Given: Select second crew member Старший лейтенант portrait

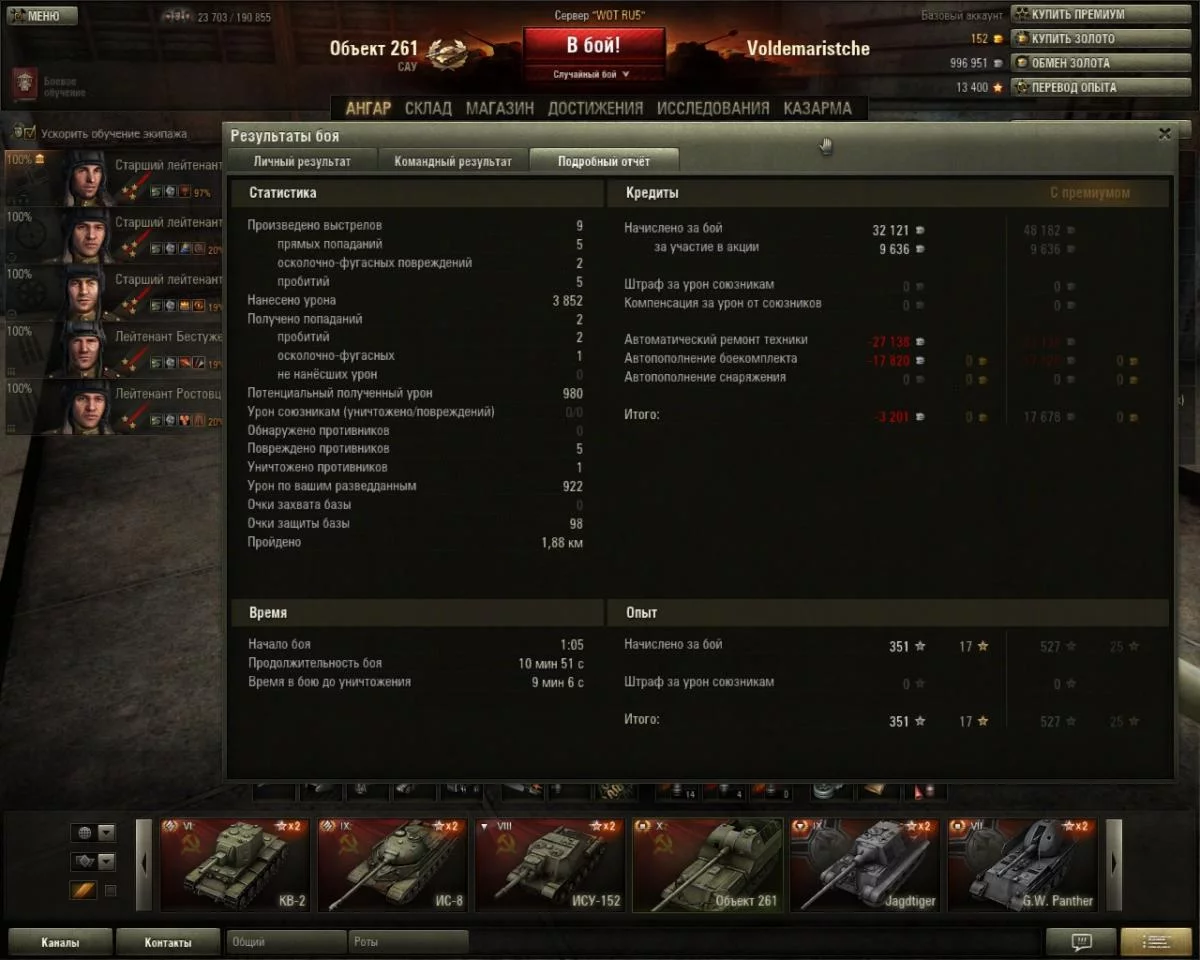Looking at the screenshot, I should click(88, 236).
